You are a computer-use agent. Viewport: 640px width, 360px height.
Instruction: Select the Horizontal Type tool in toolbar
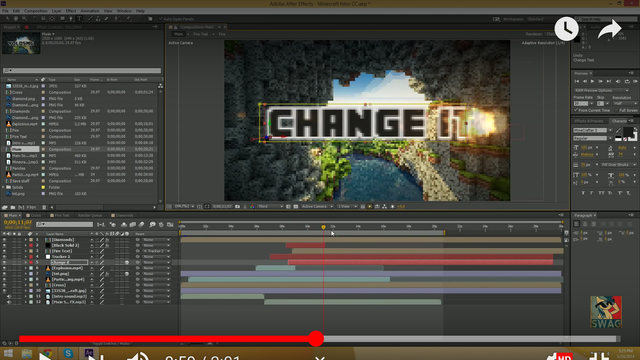point(80,19)
